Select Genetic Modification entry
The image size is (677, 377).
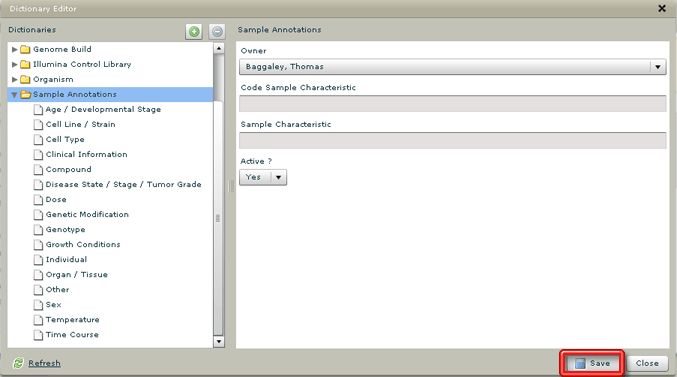(87, 214)
